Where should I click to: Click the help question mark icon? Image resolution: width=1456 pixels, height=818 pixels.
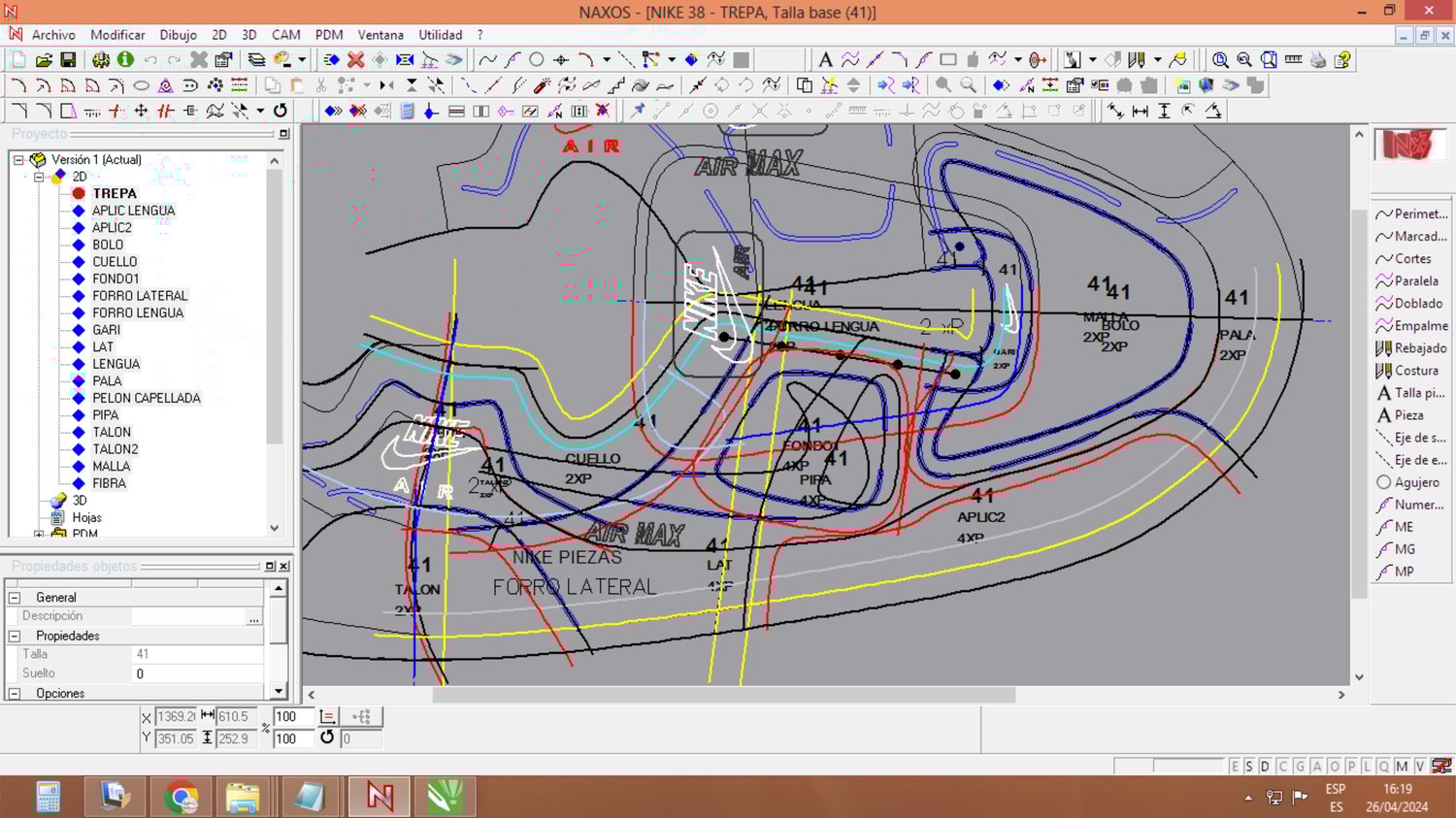point(1343,60)
